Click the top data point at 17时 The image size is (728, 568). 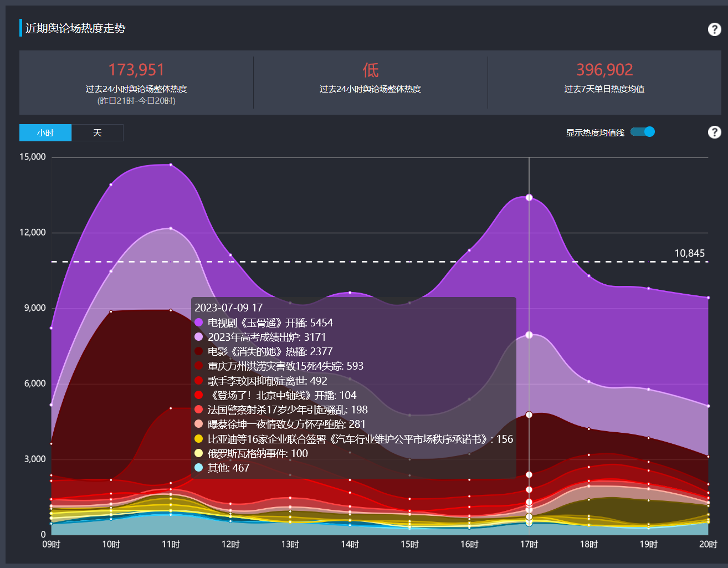coord(529,197)
